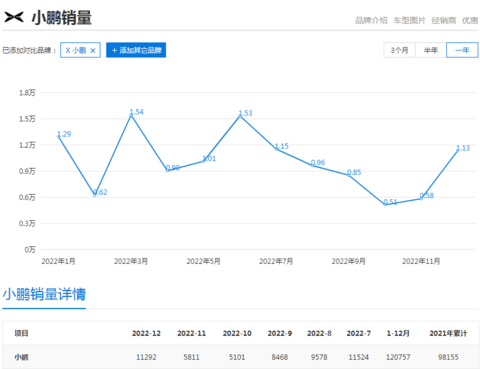Click the 小鹏 row label in table
This screenshot has width=480, height=369.
21,357
